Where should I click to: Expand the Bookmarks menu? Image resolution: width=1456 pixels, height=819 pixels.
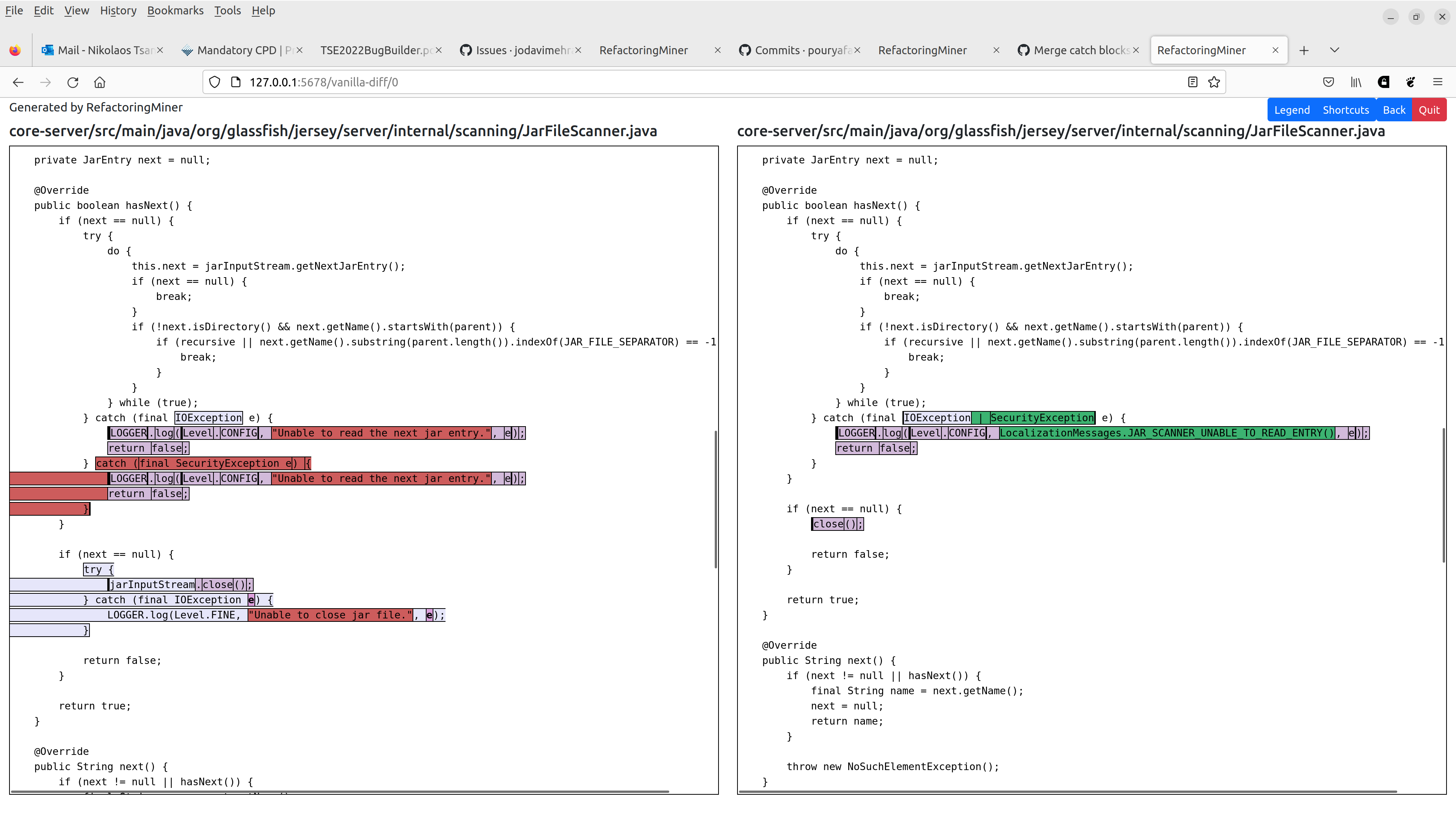(x=175, y=10)
